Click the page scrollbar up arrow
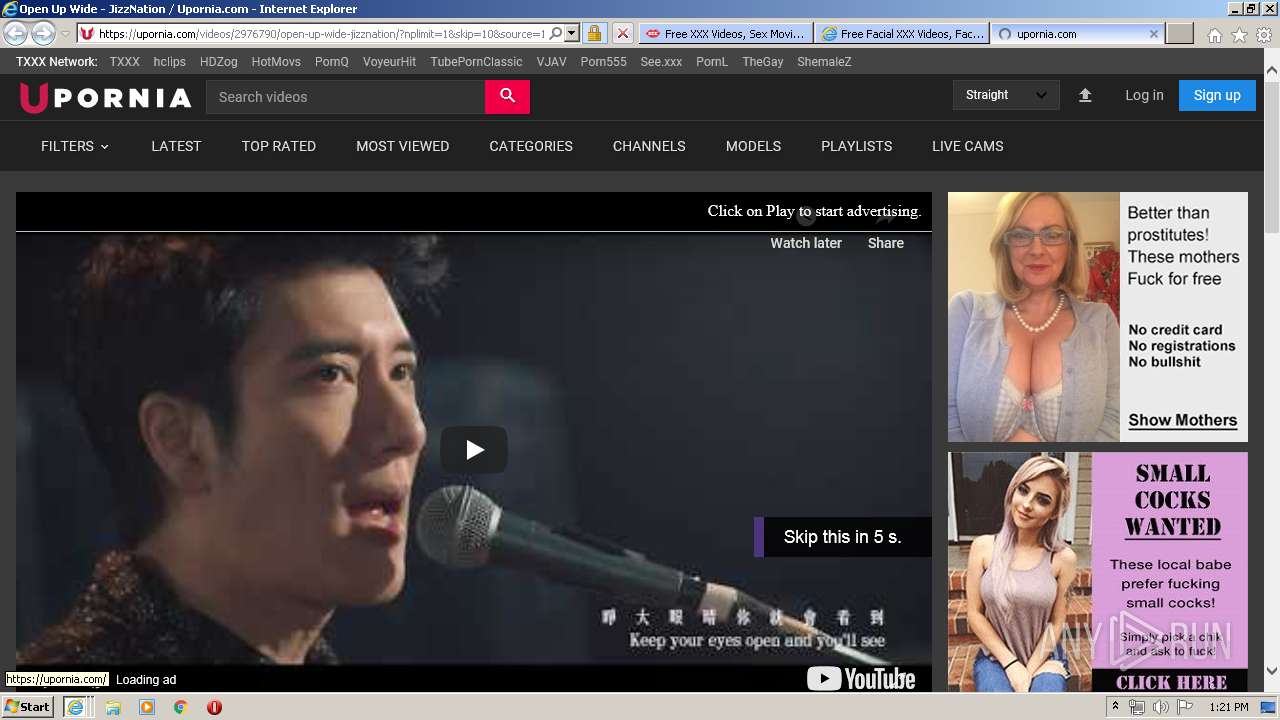1280x720 pixels. (1271, 70)
